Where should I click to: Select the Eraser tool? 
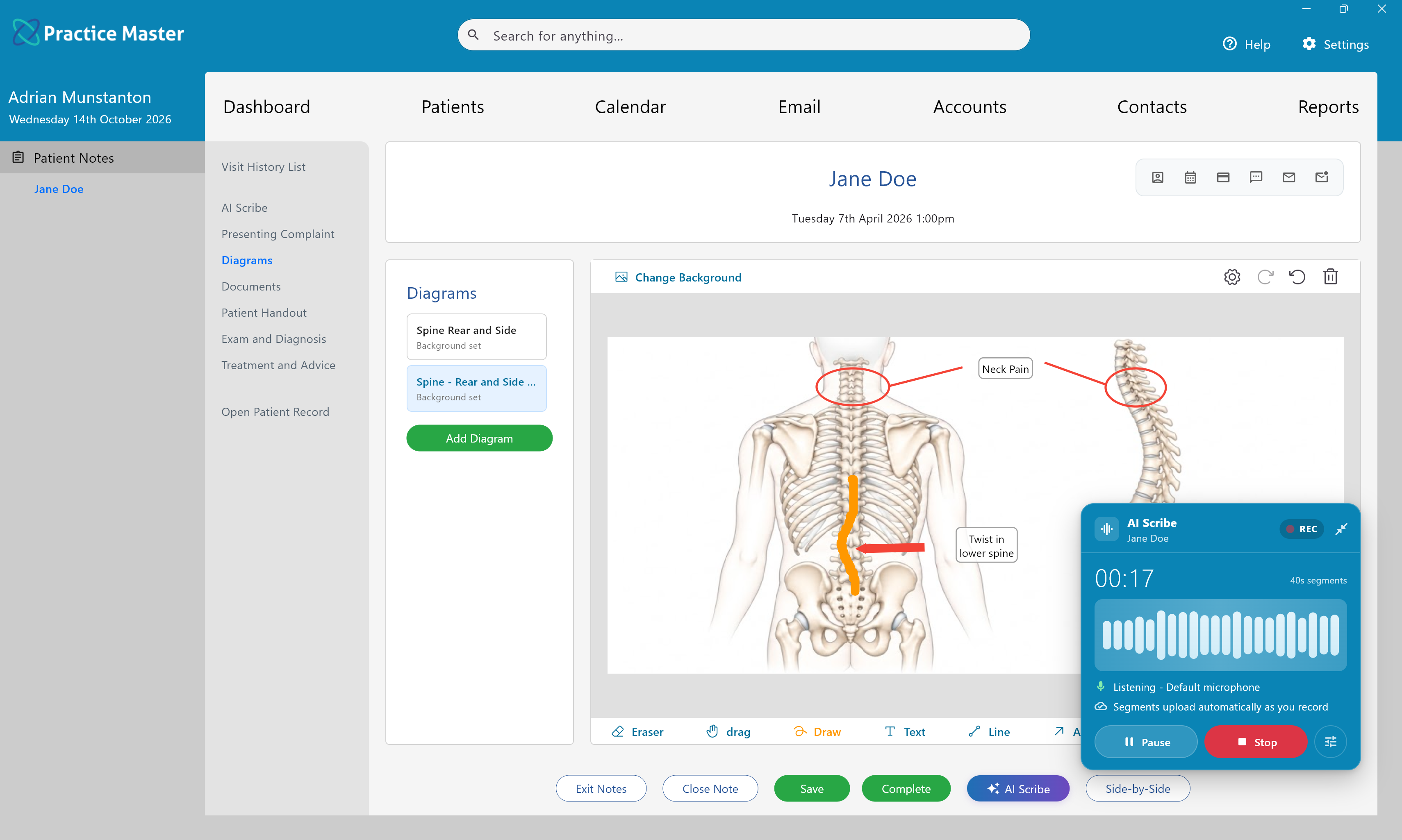[x=637, y=732]
